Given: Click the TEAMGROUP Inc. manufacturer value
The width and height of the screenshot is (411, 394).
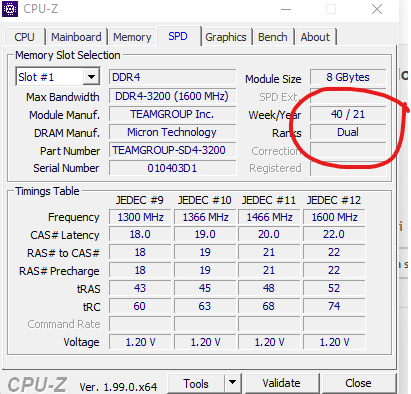Looking at the screenshot, I should pos(172,114).
